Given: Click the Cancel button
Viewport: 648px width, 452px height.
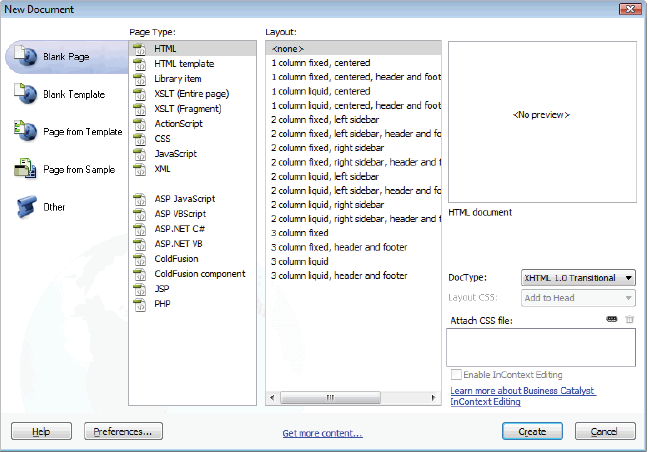Looking at the screenshot, I should click(x=605, y=432).
